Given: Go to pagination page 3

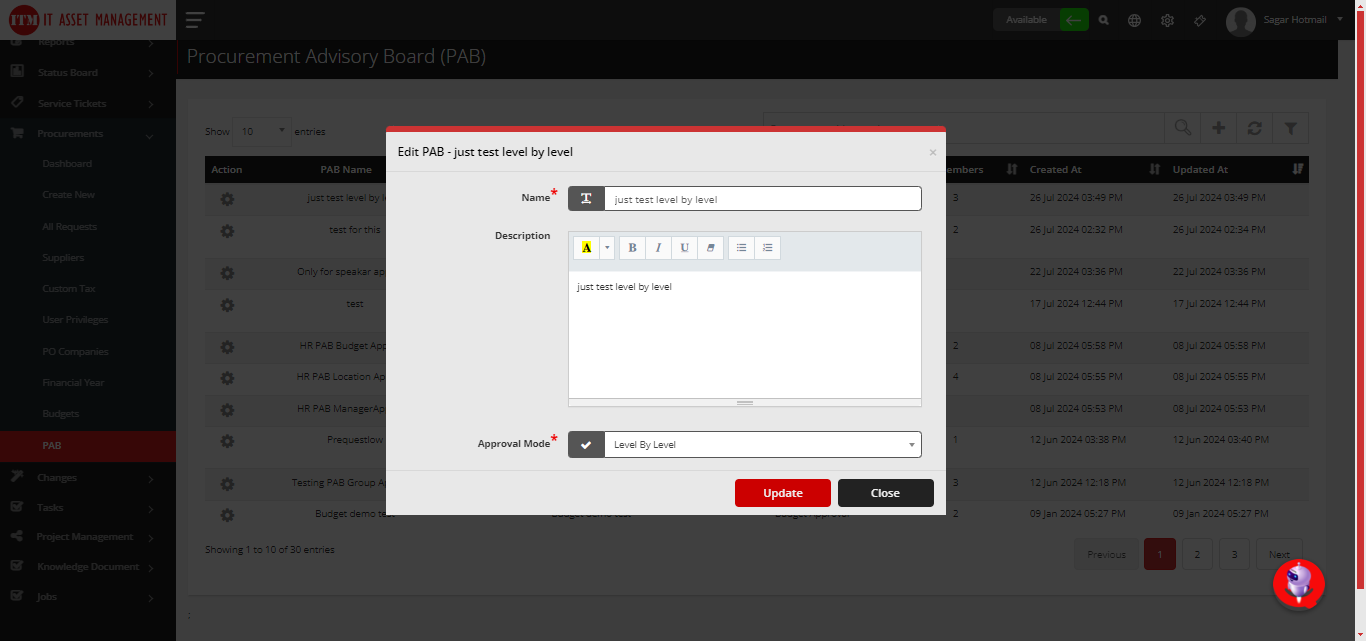Looking at the screenshot, I should 1234,554.
